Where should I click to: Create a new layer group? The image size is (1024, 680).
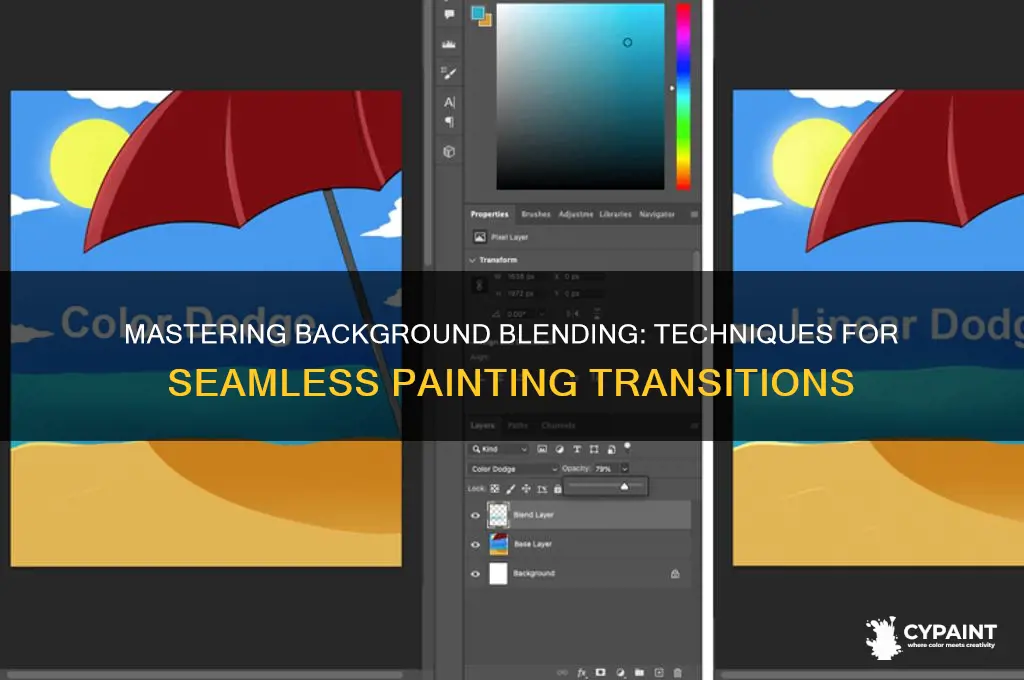(639, 672)
